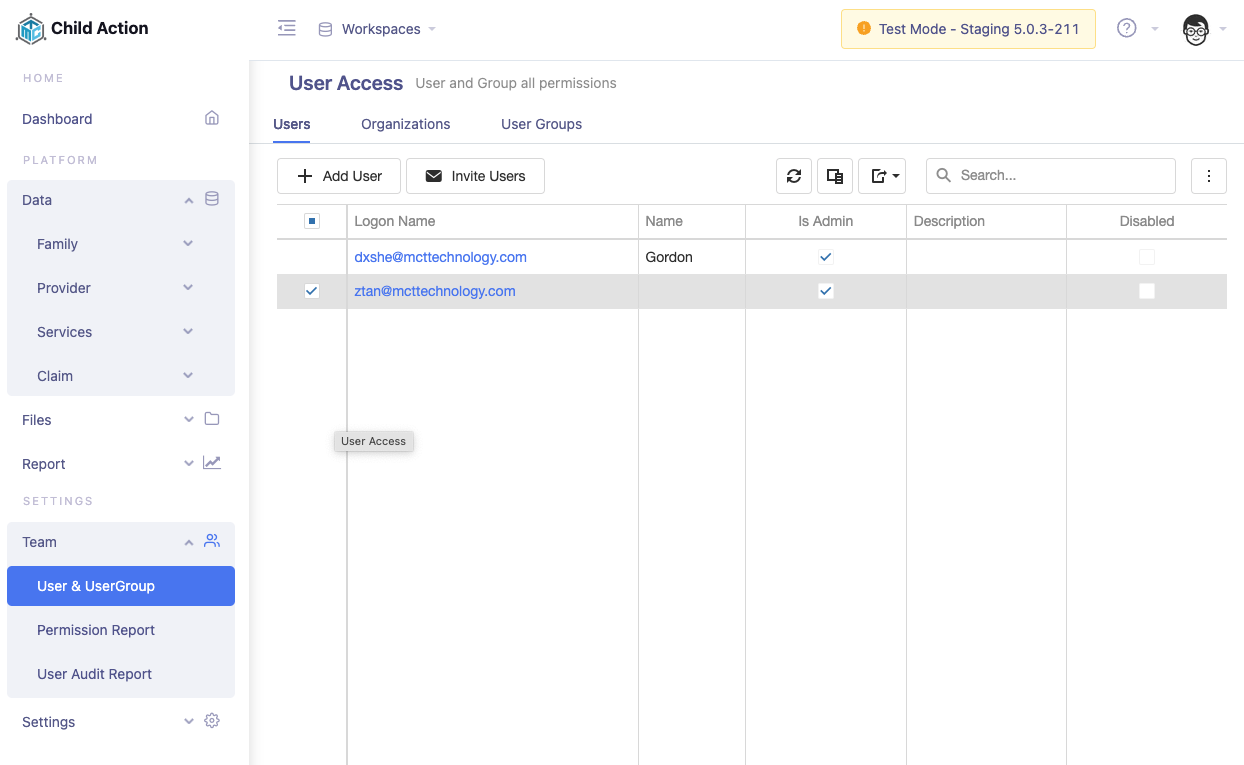Open the Workspaces dropdown
This screenshot has height=765, width=1244.
(378, 29)
